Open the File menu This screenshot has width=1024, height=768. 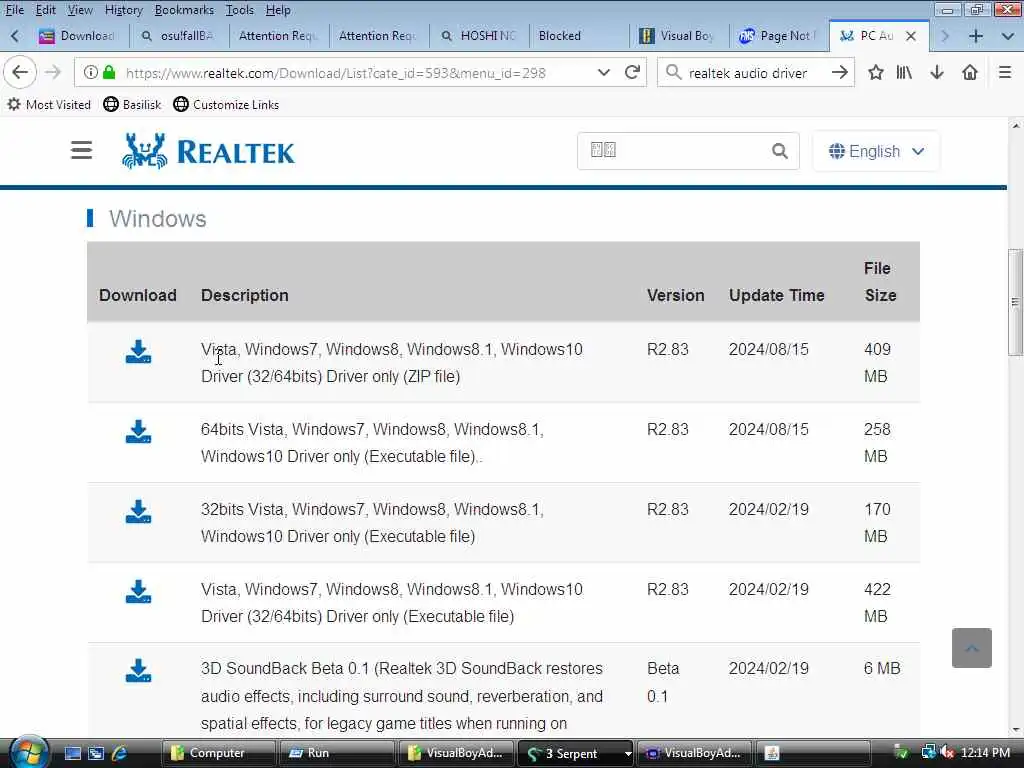(14, 10)
